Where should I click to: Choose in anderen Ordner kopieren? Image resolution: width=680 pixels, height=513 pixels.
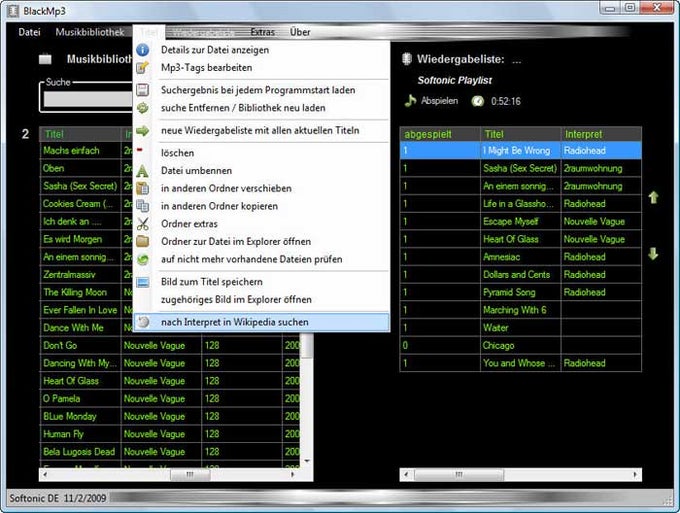point(262,206)
